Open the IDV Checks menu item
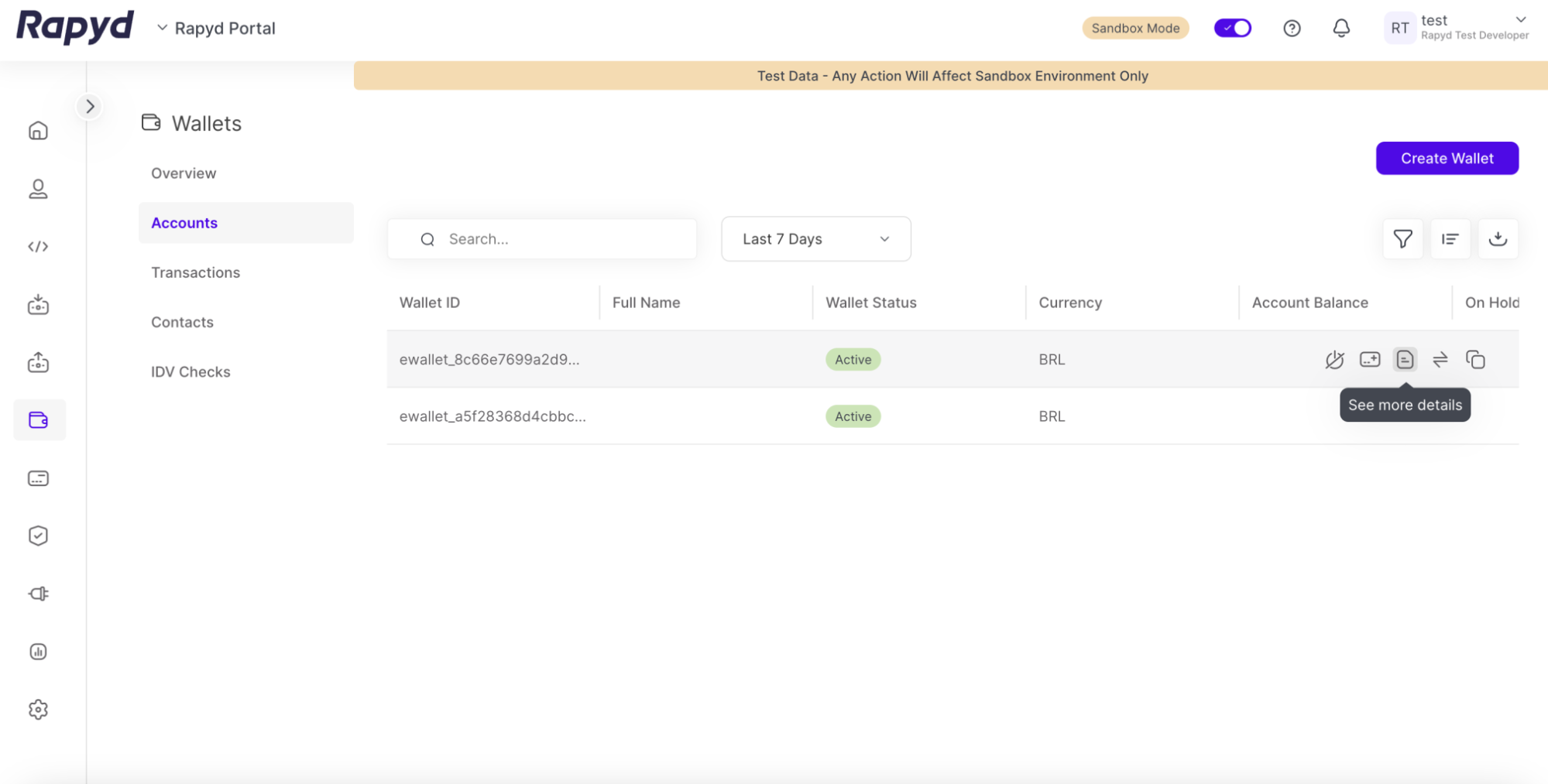1548x784 pixels. pos(190,371)
